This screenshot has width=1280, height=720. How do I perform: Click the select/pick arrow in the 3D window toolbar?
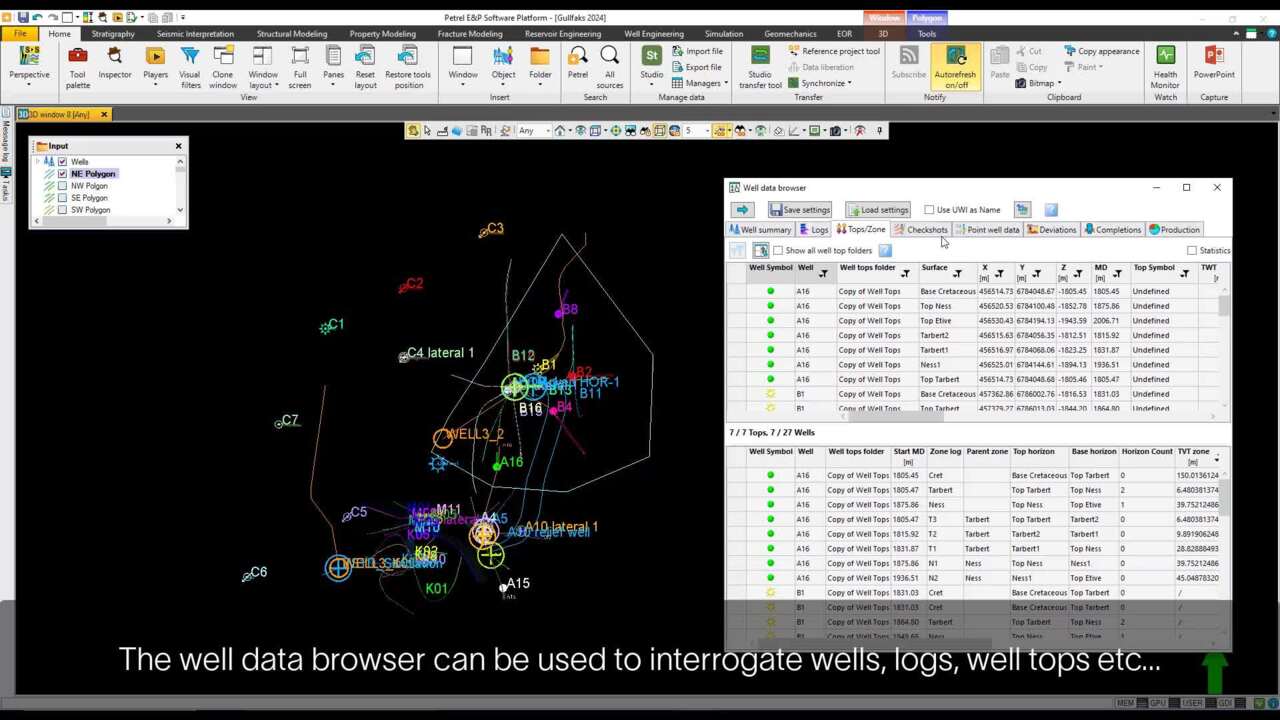pyautogui.click(x=427, y=131)
